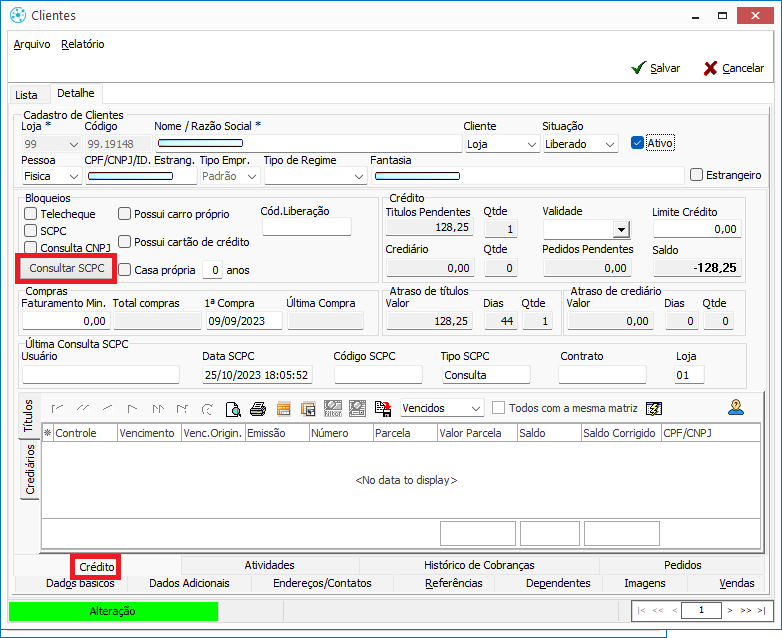Open the Histórico de Cobranças tab
This screenshot has height=638, width=782.
(x=479, y=565)
